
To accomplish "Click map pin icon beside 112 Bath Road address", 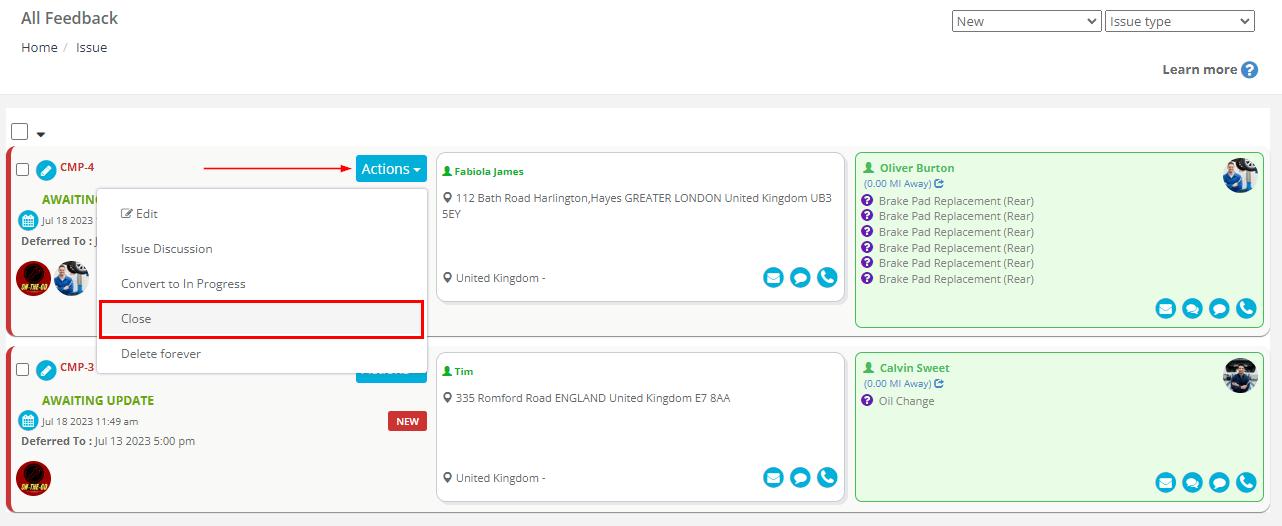I will point(447,198).
